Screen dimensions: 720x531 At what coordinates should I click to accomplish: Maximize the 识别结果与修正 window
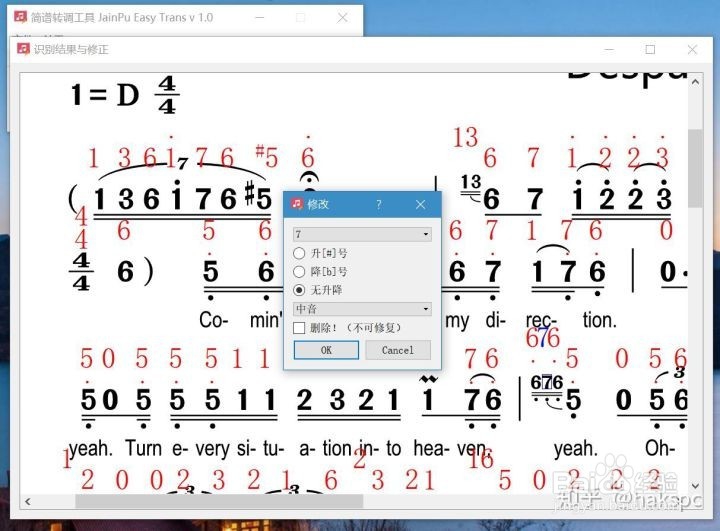pos(650,49)
